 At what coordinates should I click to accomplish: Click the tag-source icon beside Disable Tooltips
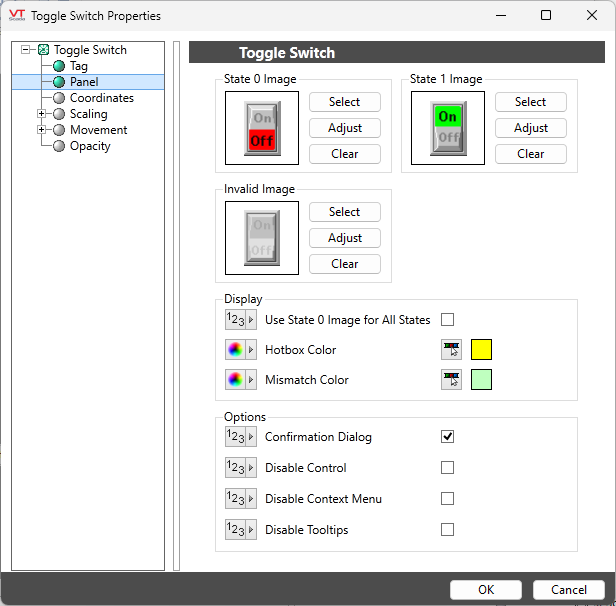241,530
